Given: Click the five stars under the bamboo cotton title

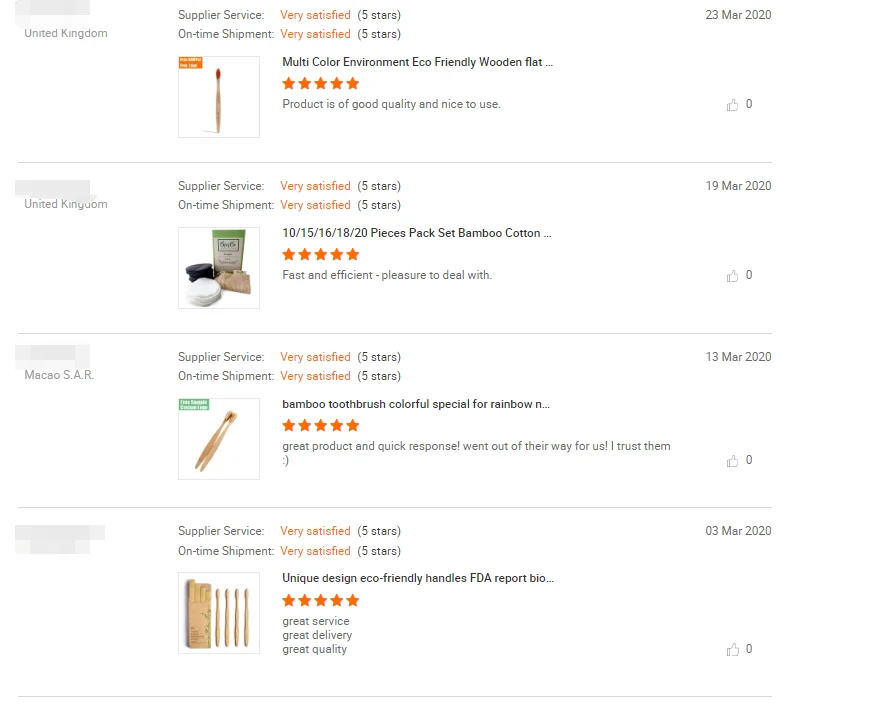Looking at the screenshot, I should tap(320, 255).
